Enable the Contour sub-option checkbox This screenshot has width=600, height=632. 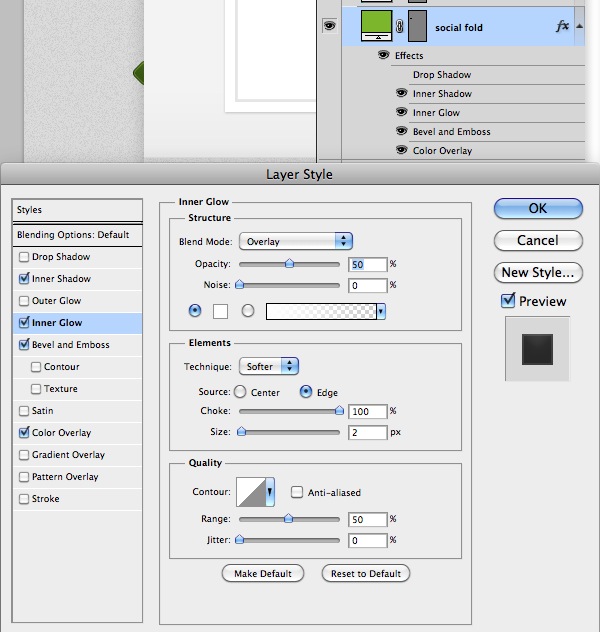(x=36, y=367)
